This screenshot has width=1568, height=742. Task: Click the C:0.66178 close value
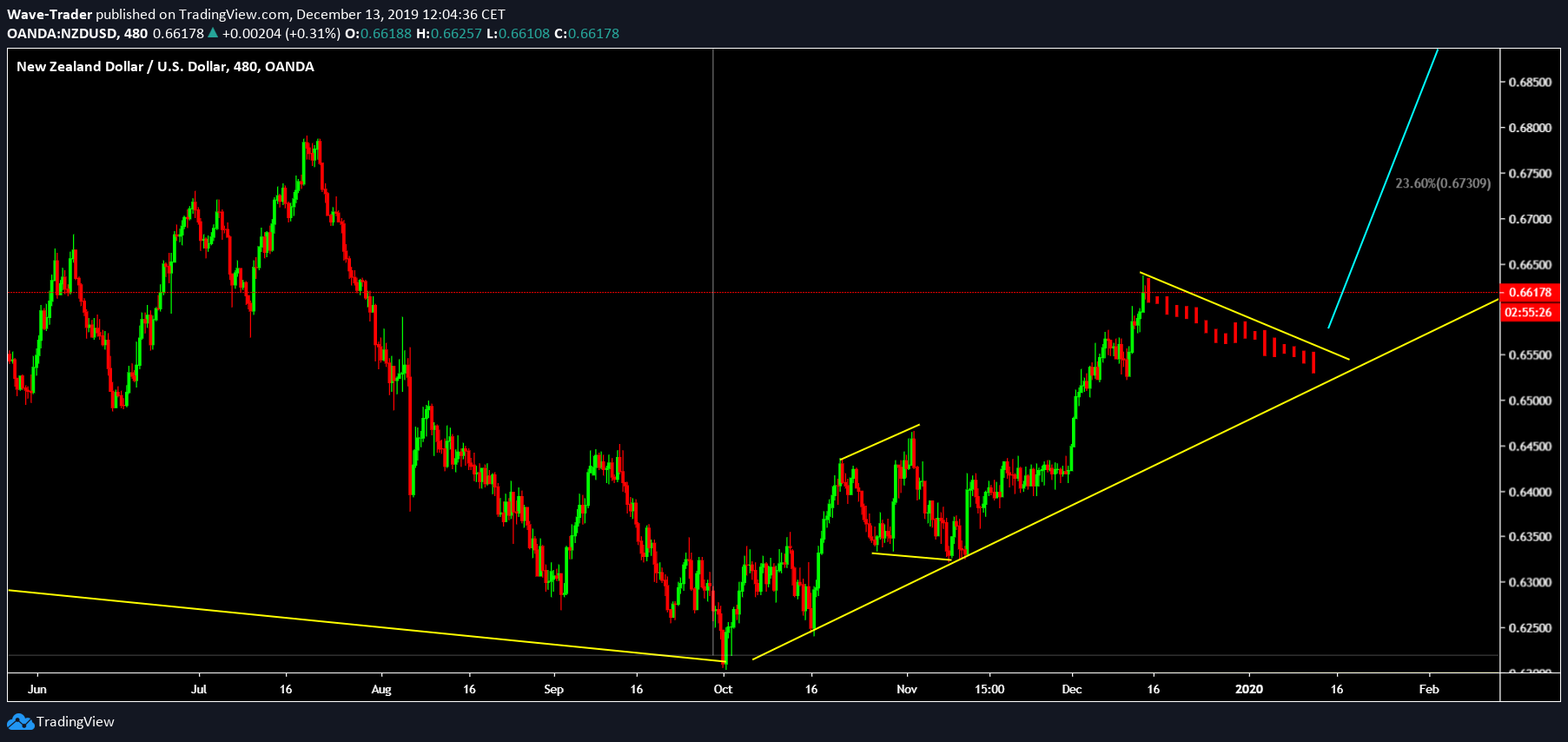587,34
